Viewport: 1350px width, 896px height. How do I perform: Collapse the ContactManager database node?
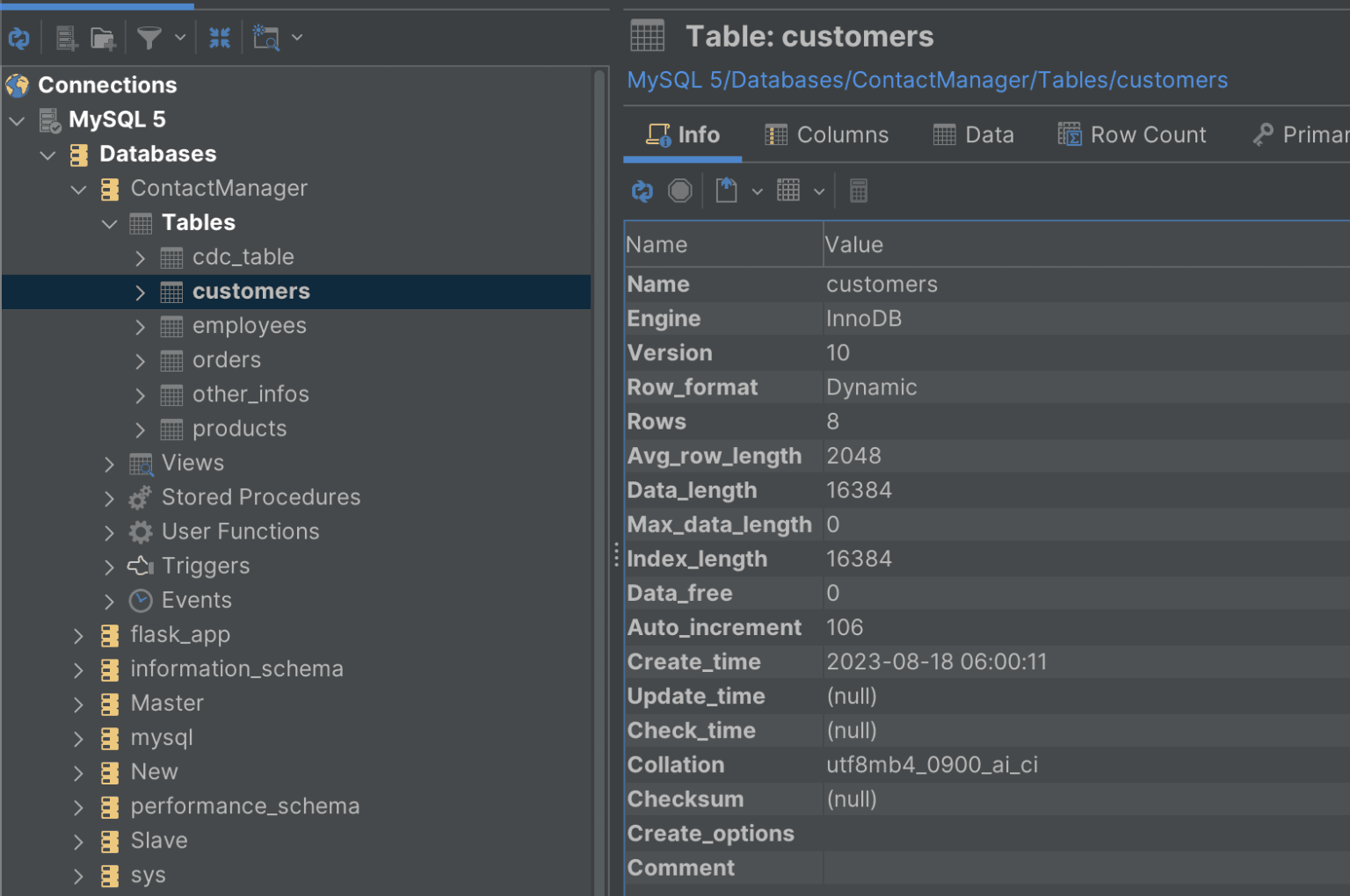[78, 189]
